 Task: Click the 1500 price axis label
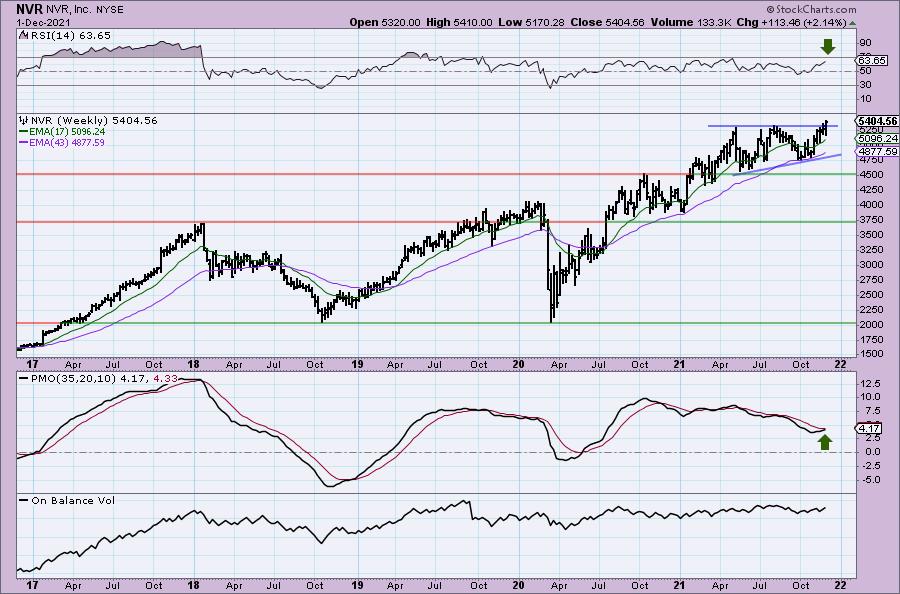pyautogui.click(x=870, y=354)
